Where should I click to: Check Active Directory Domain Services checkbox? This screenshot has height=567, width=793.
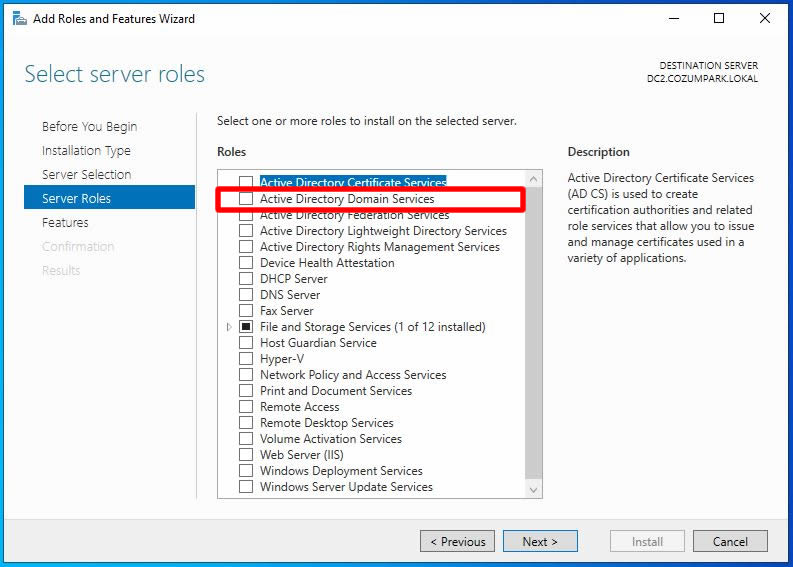246,199
